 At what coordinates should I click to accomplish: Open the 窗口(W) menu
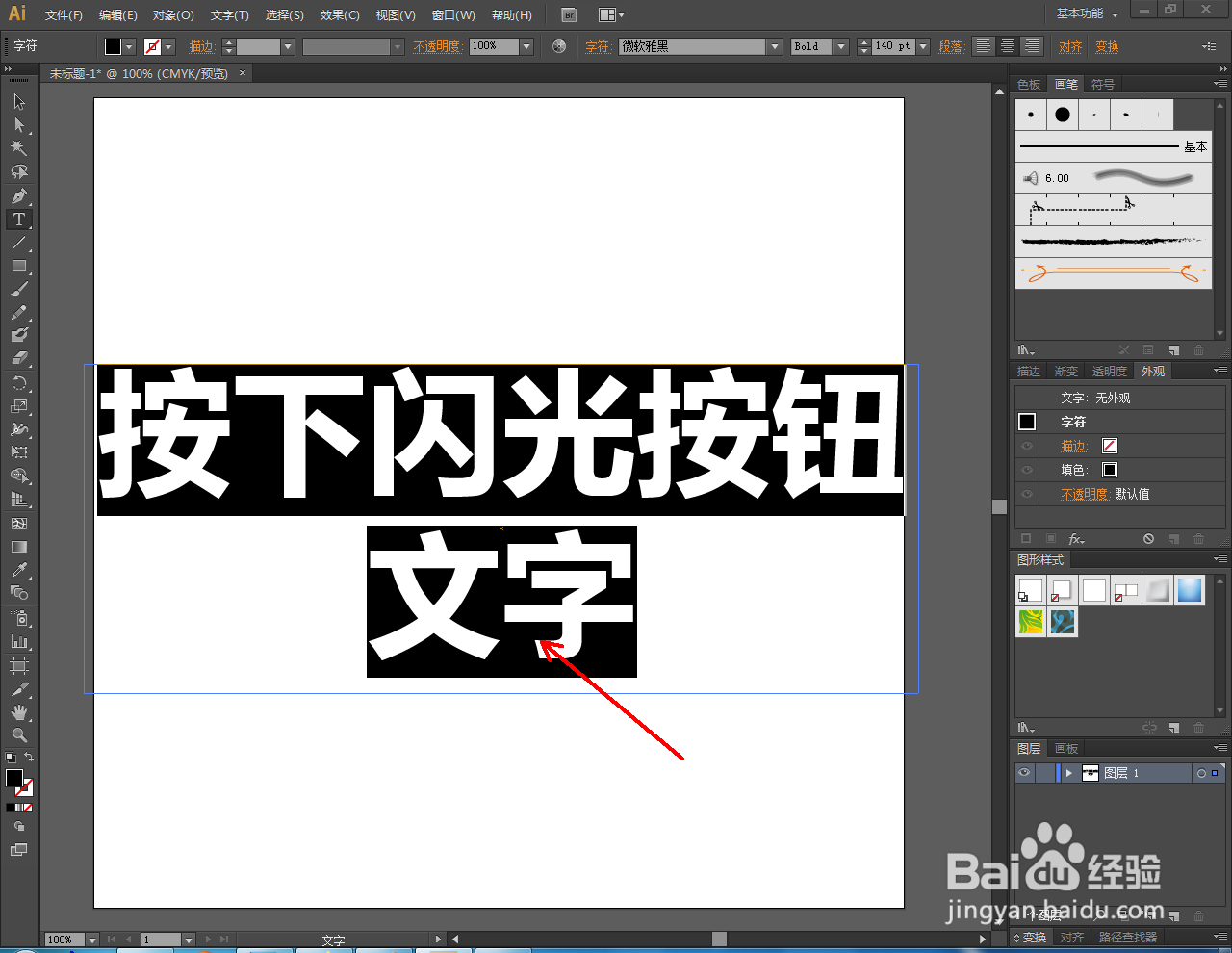(x=452, y=14)
